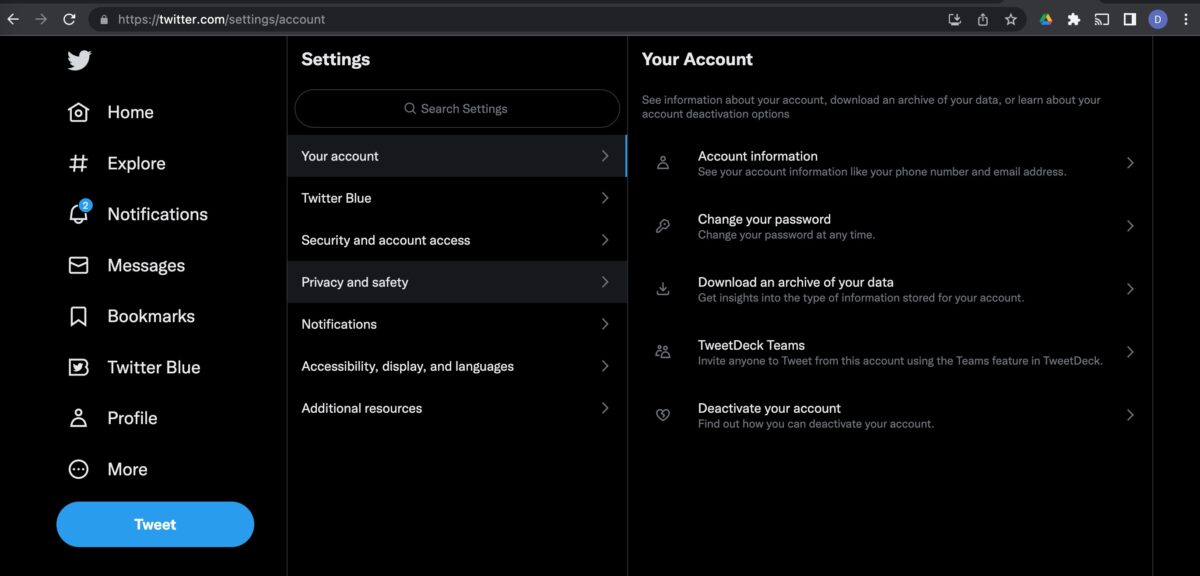Expand Deactivate your account chevron
This screenshot has height=576, width=1200.
click(x=1130, y=415)
